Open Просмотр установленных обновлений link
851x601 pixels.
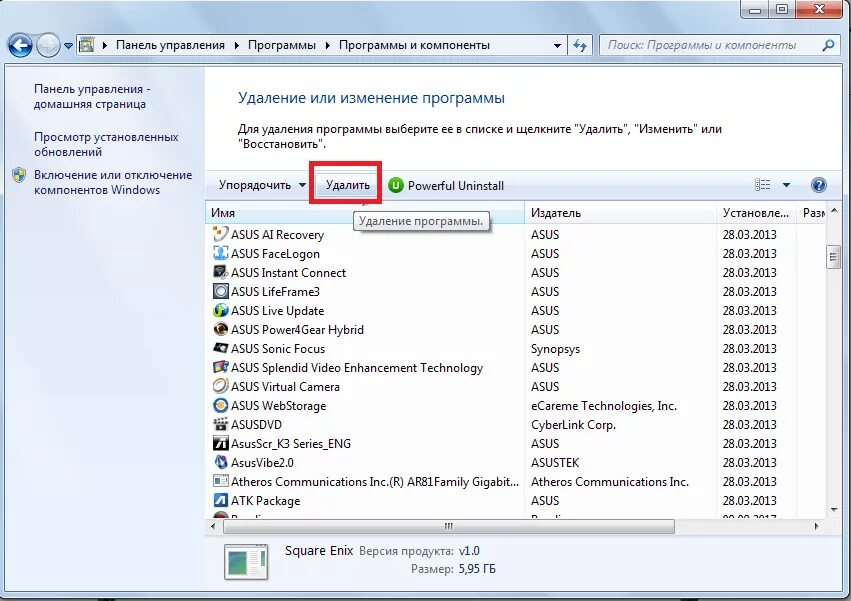[106, 144]
